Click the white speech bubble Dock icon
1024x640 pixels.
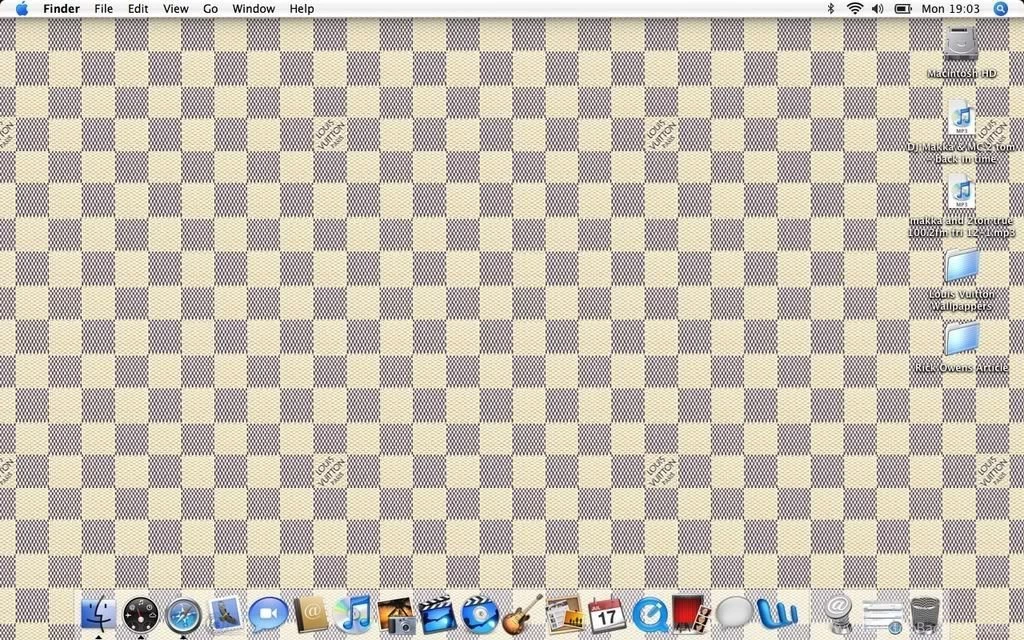coord(734,615)
